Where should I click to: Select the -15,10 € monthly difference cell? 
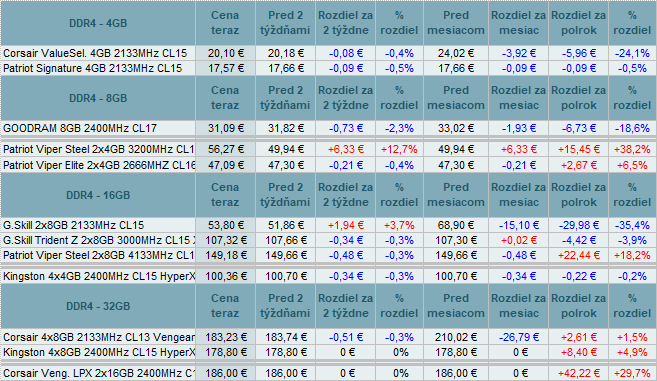pyautogui.click(x=519, y=225)
